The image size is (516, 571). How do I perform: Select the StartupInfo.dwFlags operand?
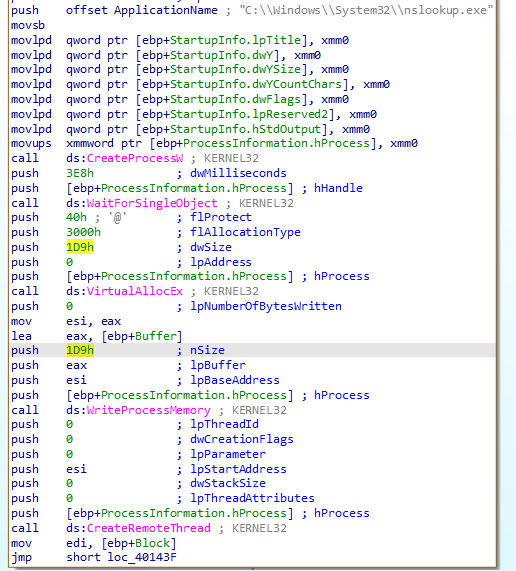[x=236, y=99]
